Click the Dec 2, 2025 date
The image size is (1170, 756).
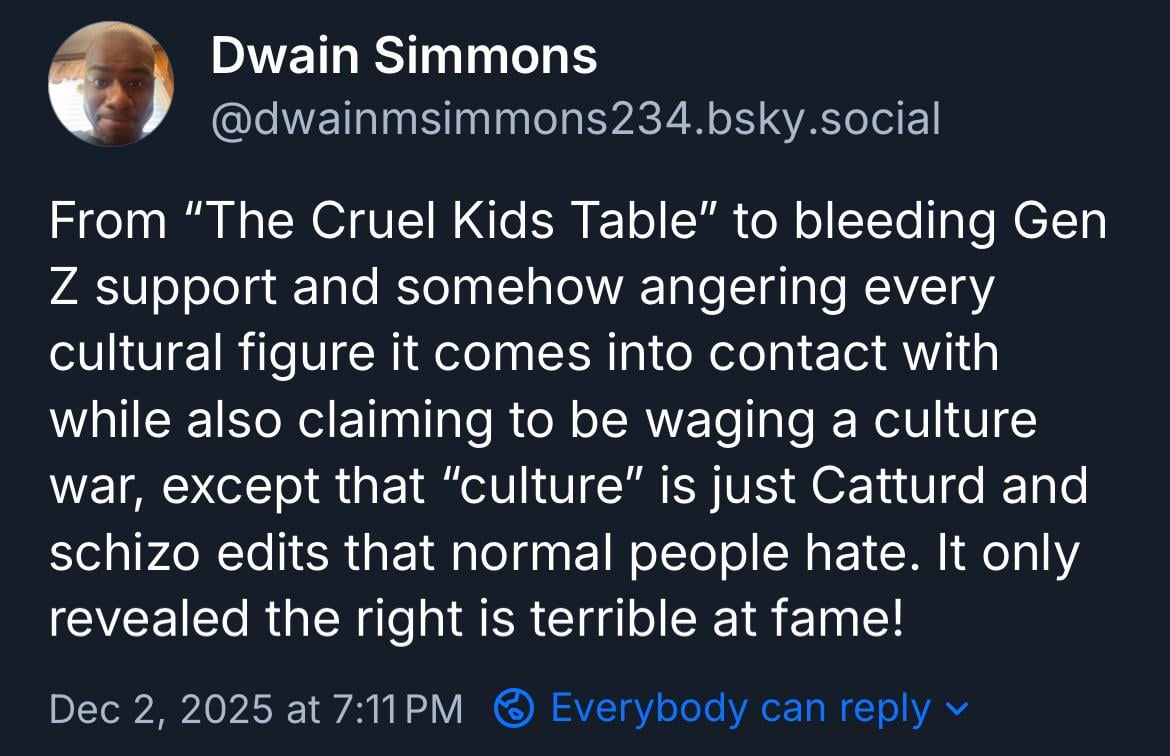tap(161, 708)
